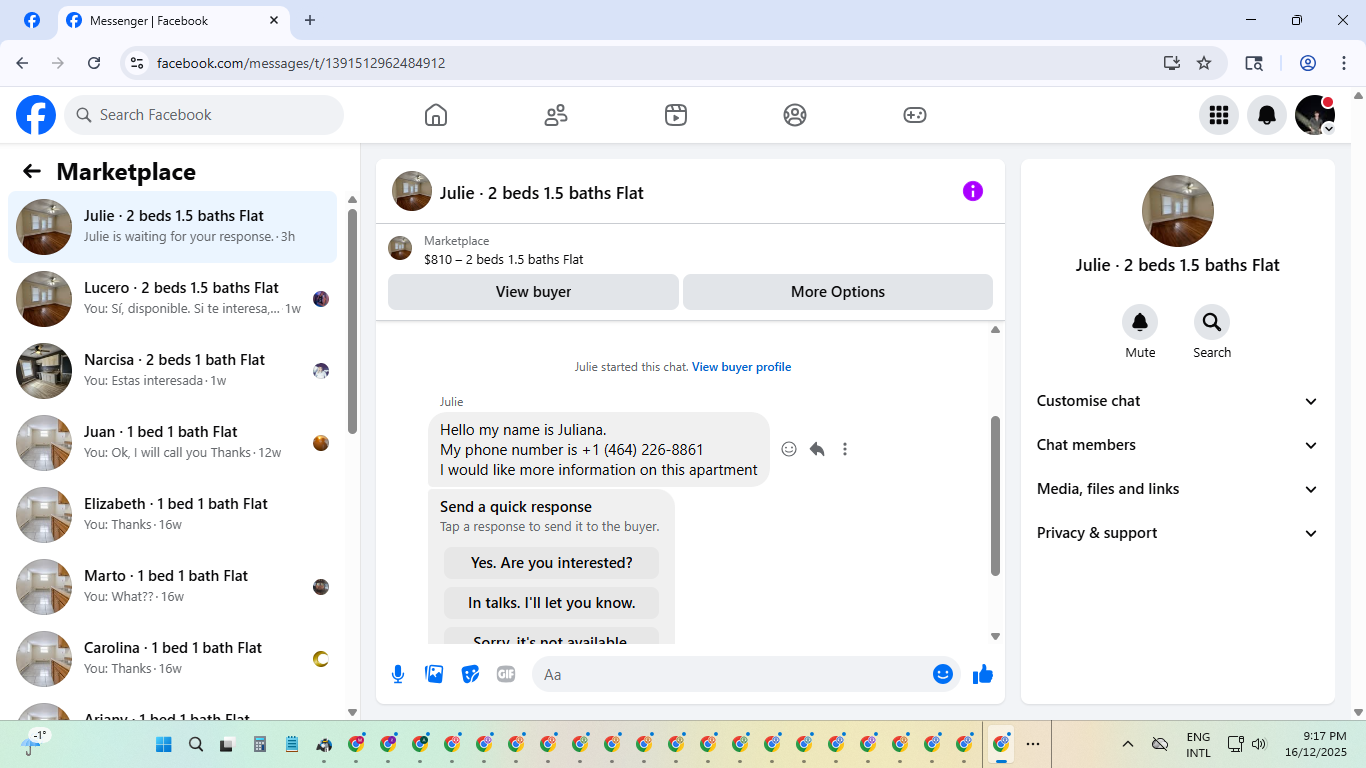Send a thumbs-up like
This screenshot has height=768, width=1366.
pos(983,674)
